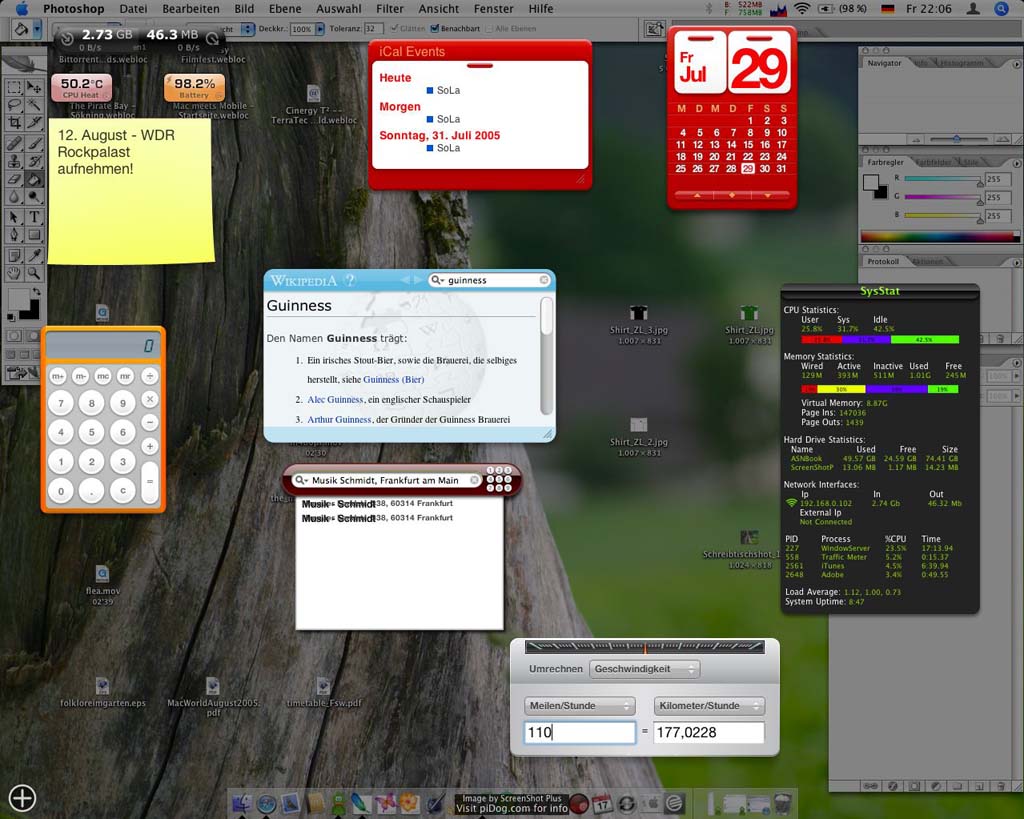The width and height of the screenshot is (1024, 819).
Task: Select the Hand tool
Action: [14, 273]
